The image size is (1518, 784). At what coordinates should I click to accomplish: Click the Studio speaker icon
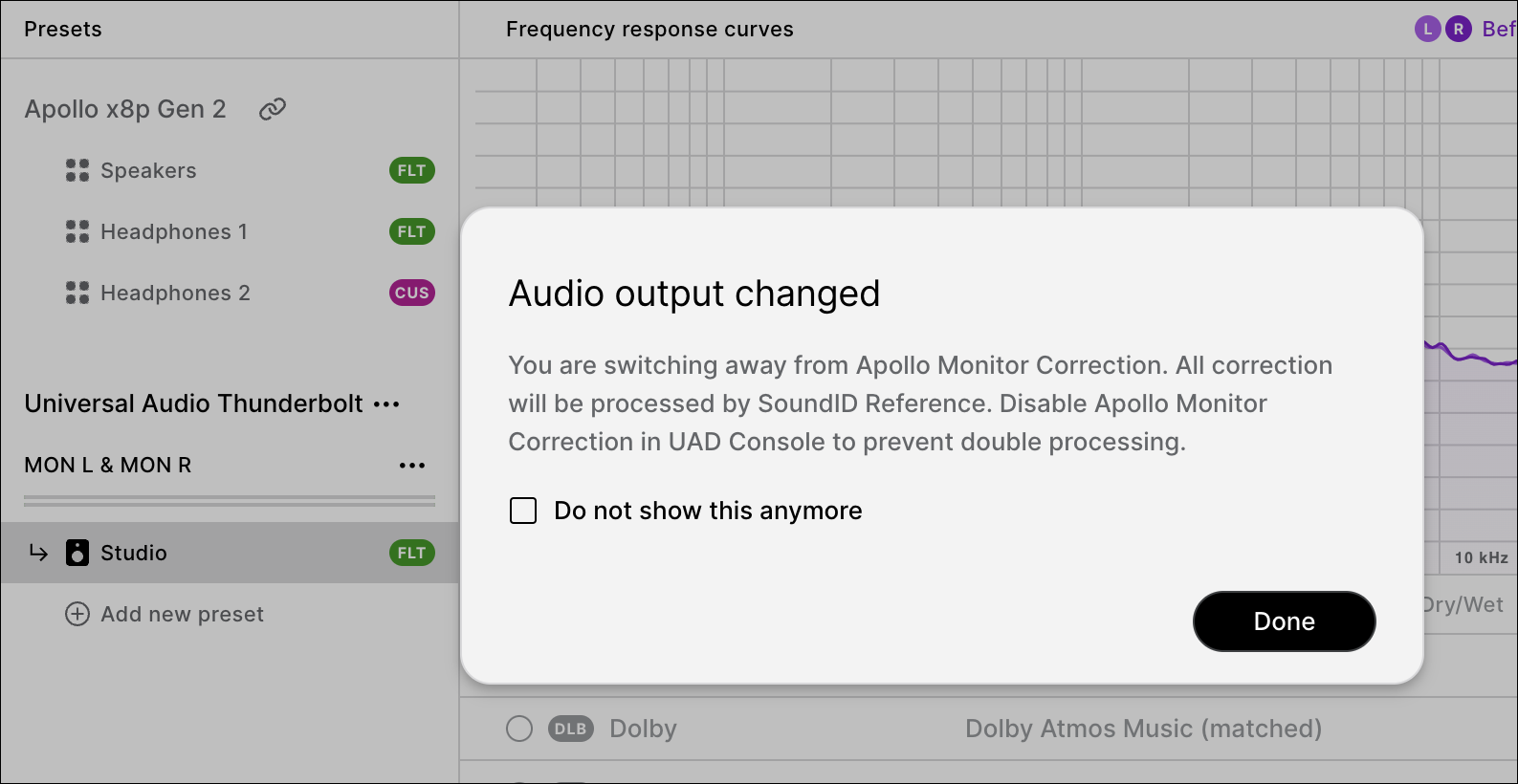point(77,553)
